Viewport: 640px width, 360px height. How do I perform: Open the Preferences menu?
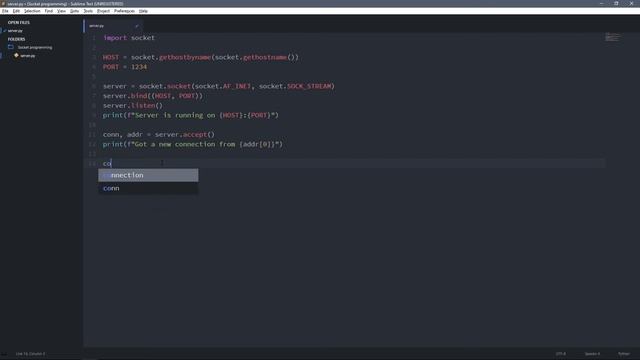124,11
